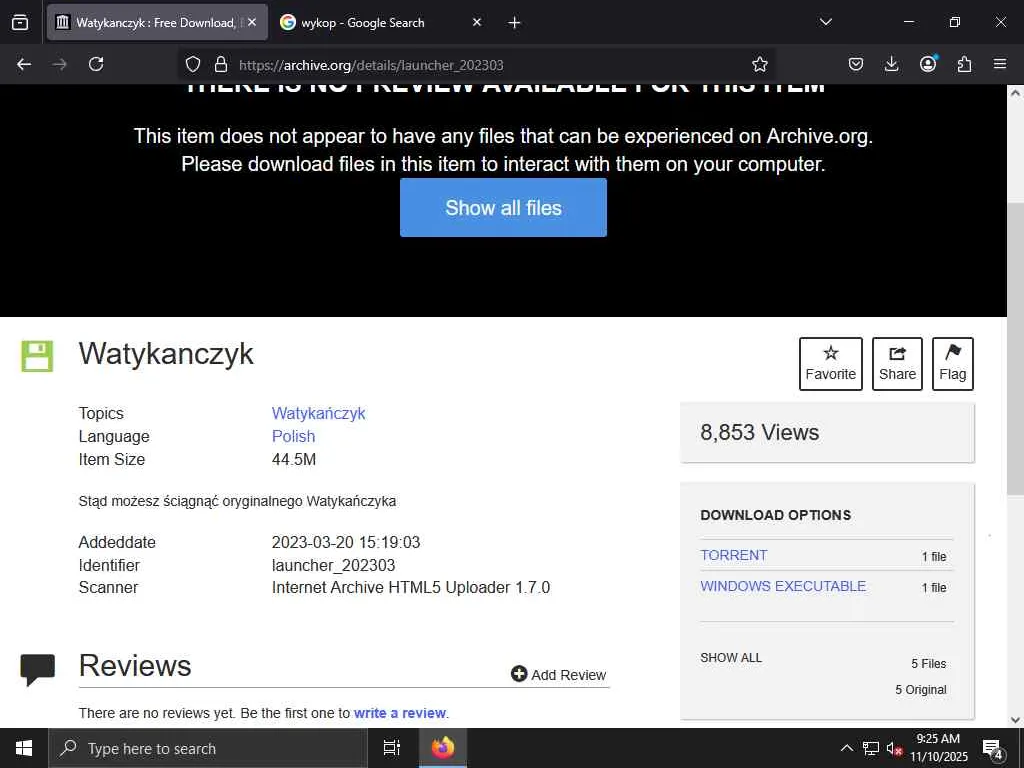Click the taskbar search box
Screen dimensions: 1024x768
click(208, 748)
